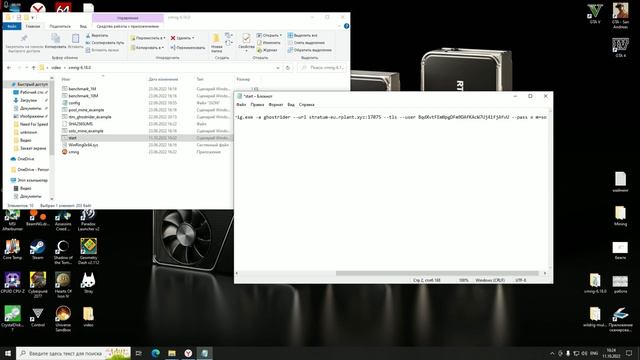Click Выделить все in the ribbon
The image size is (640, 360).
point(302,36)
